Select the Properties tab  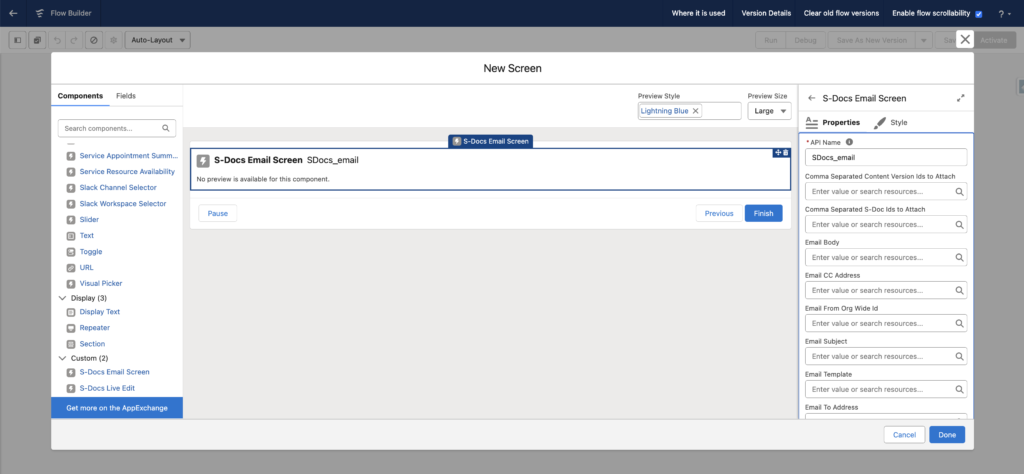tap(833, 123)
